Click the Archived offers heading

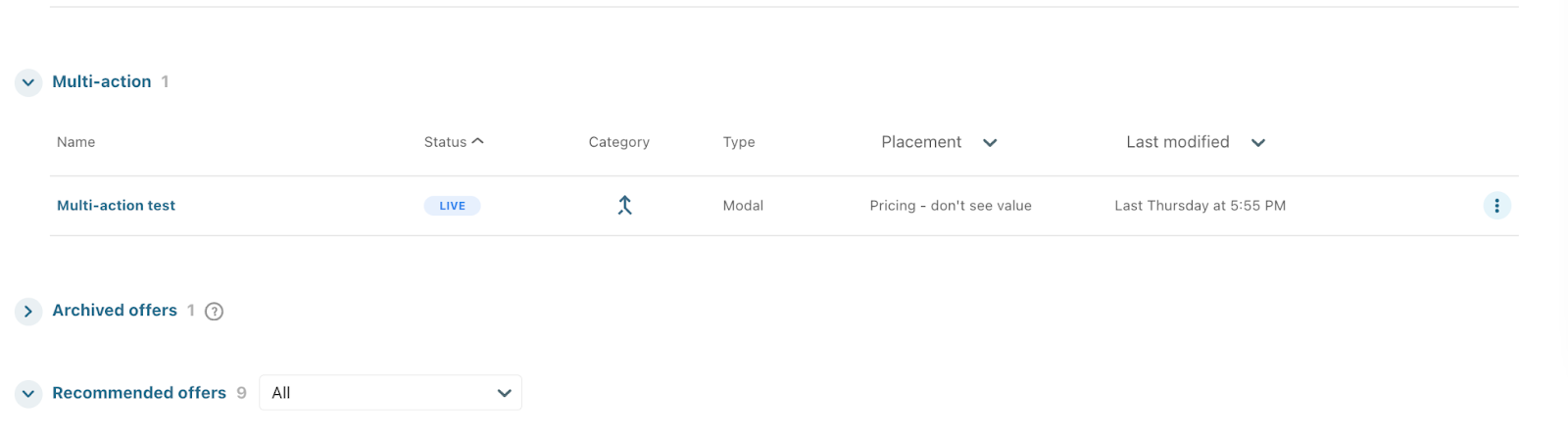(x=115, y=311)
